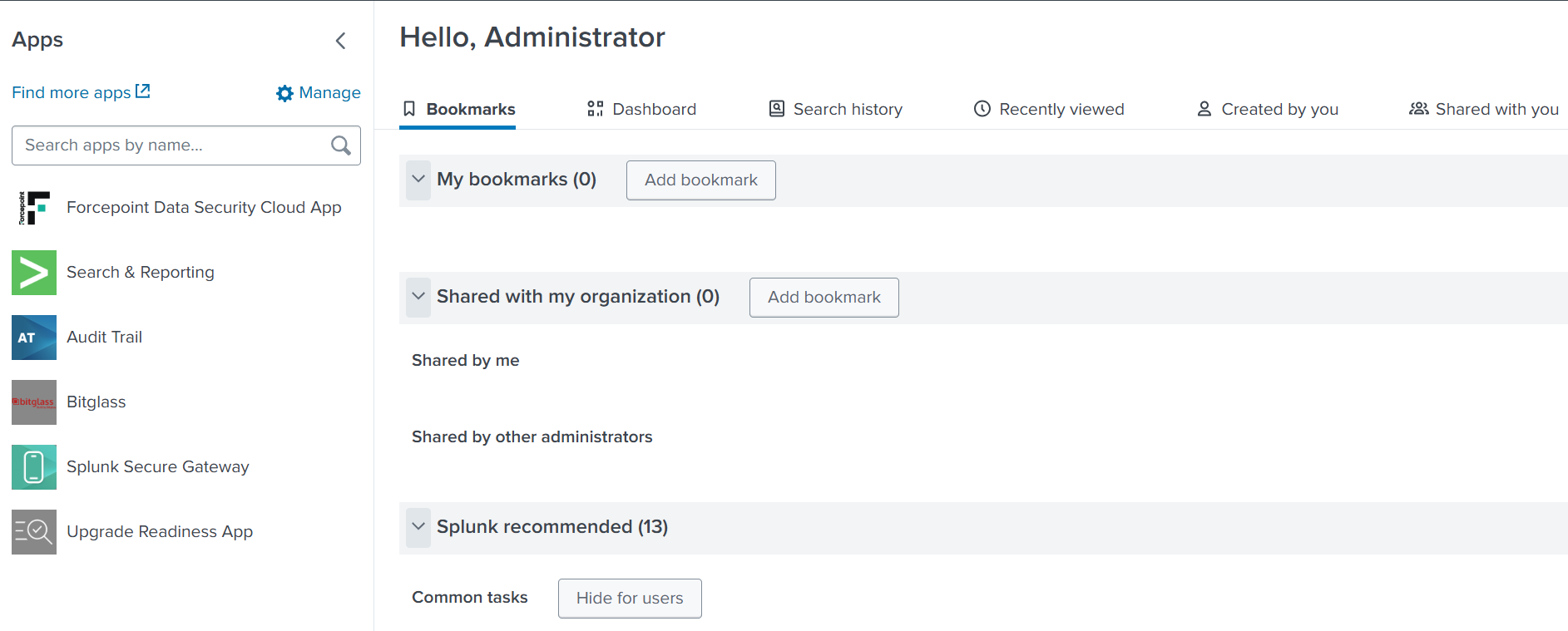Go to the Created by you tab

pos(1267,109)
